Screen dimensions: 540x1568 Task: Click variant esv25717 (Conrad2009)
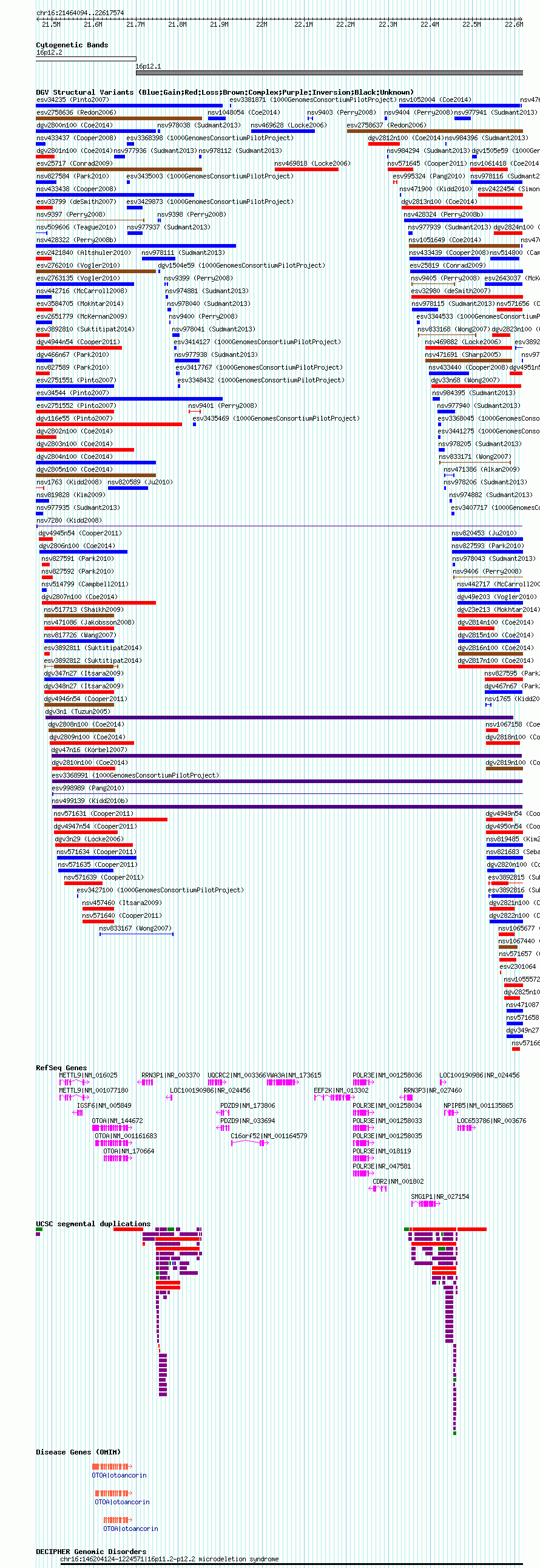[x=74, y=164]
